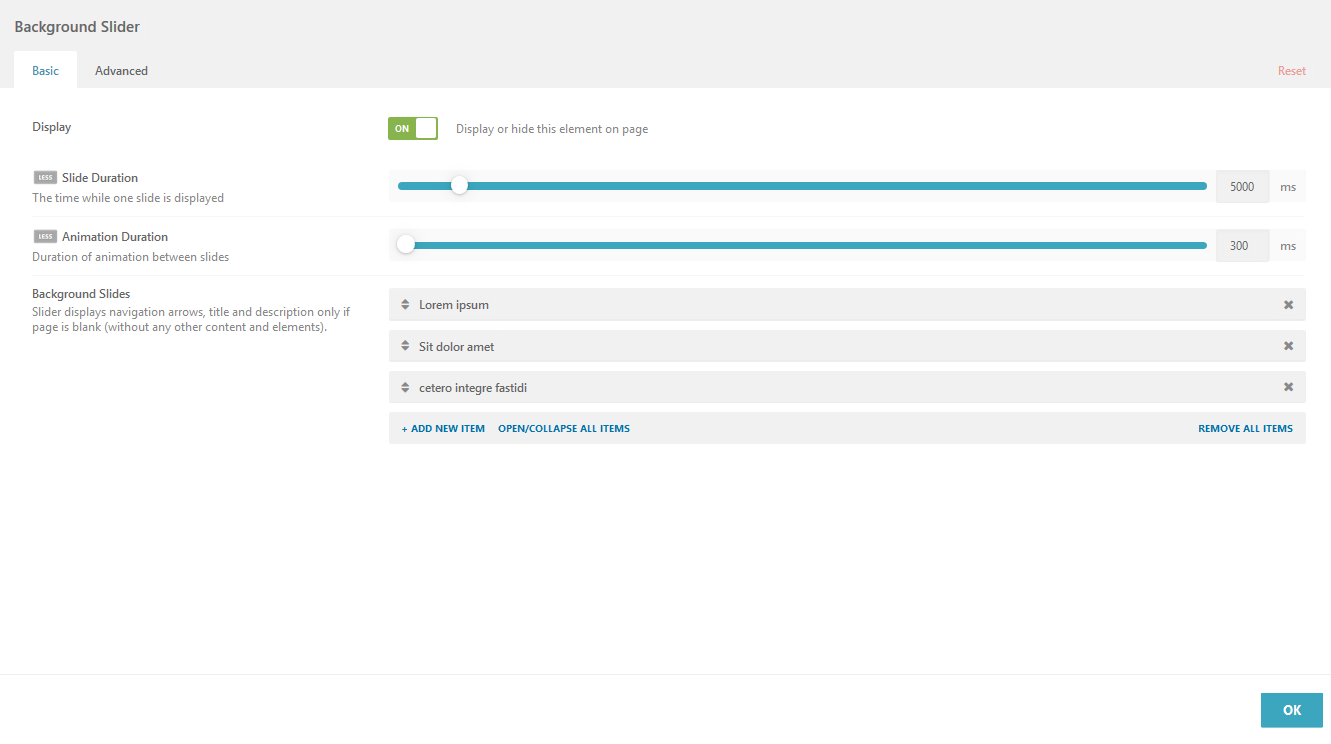Click the Display option label

click(52, 127)
